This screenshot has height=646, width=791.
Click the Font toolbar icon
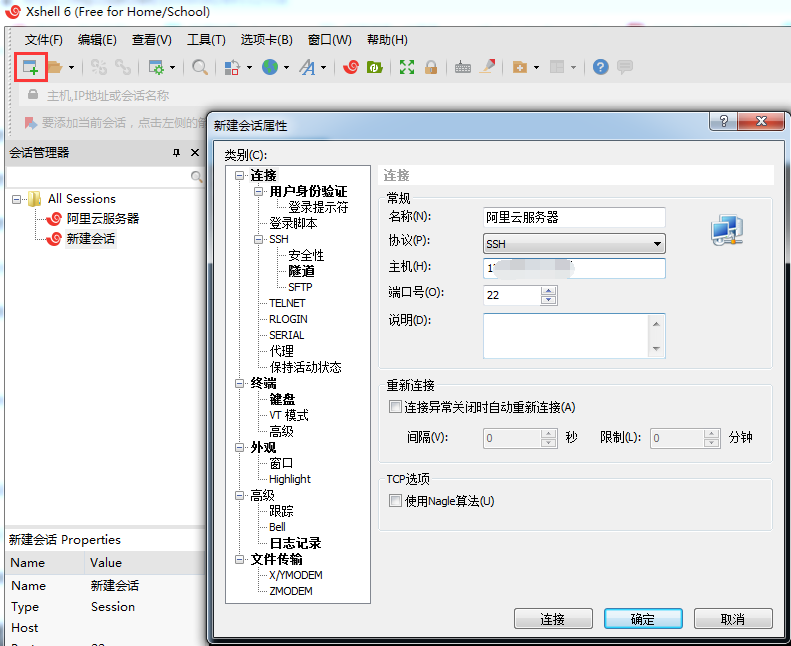click(x=307, y=67)
